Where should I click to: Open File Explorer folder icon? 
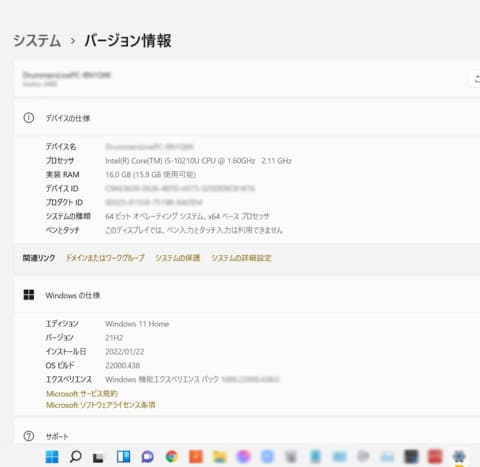pos(220,457)
